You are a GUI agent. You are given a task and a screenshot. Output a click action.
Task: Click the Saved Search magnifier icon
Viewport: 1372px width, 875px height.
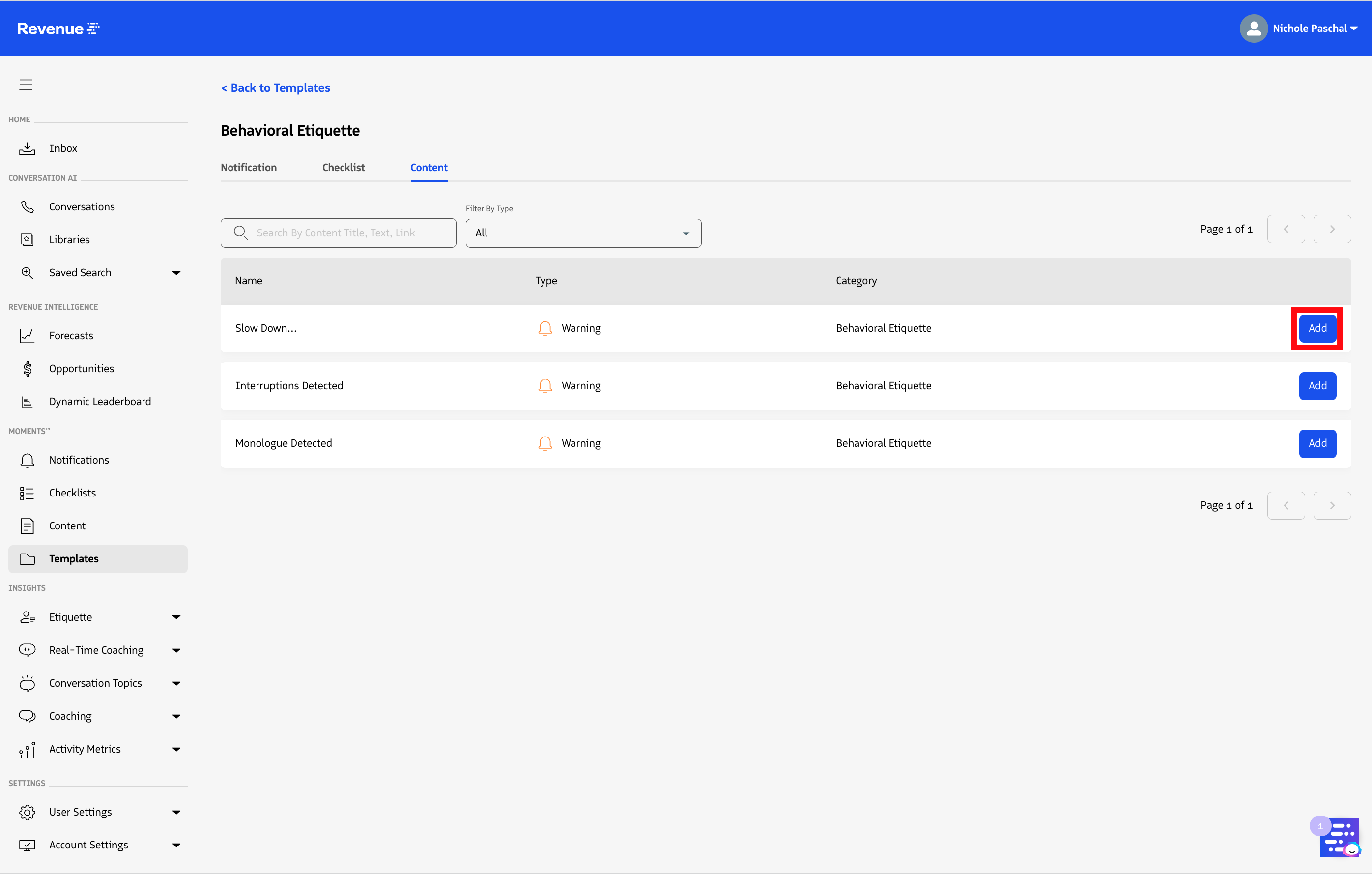(x=28, y=272)
